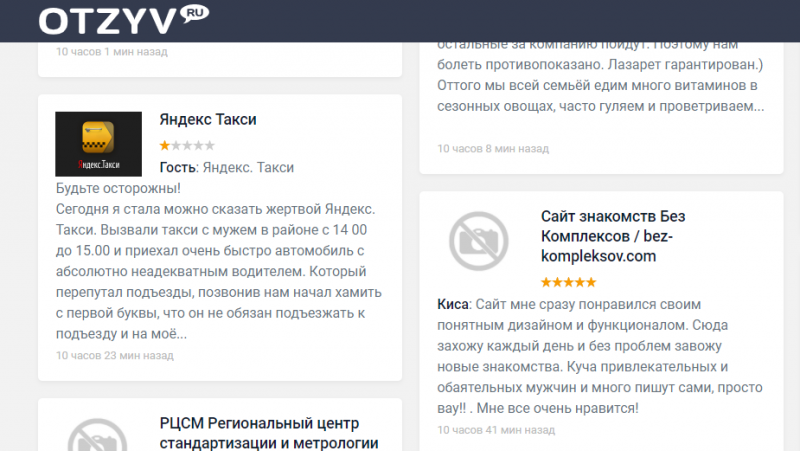
Task: Open the Сайт знакомств Без Комплексов title
Action: tap(613, 236)
